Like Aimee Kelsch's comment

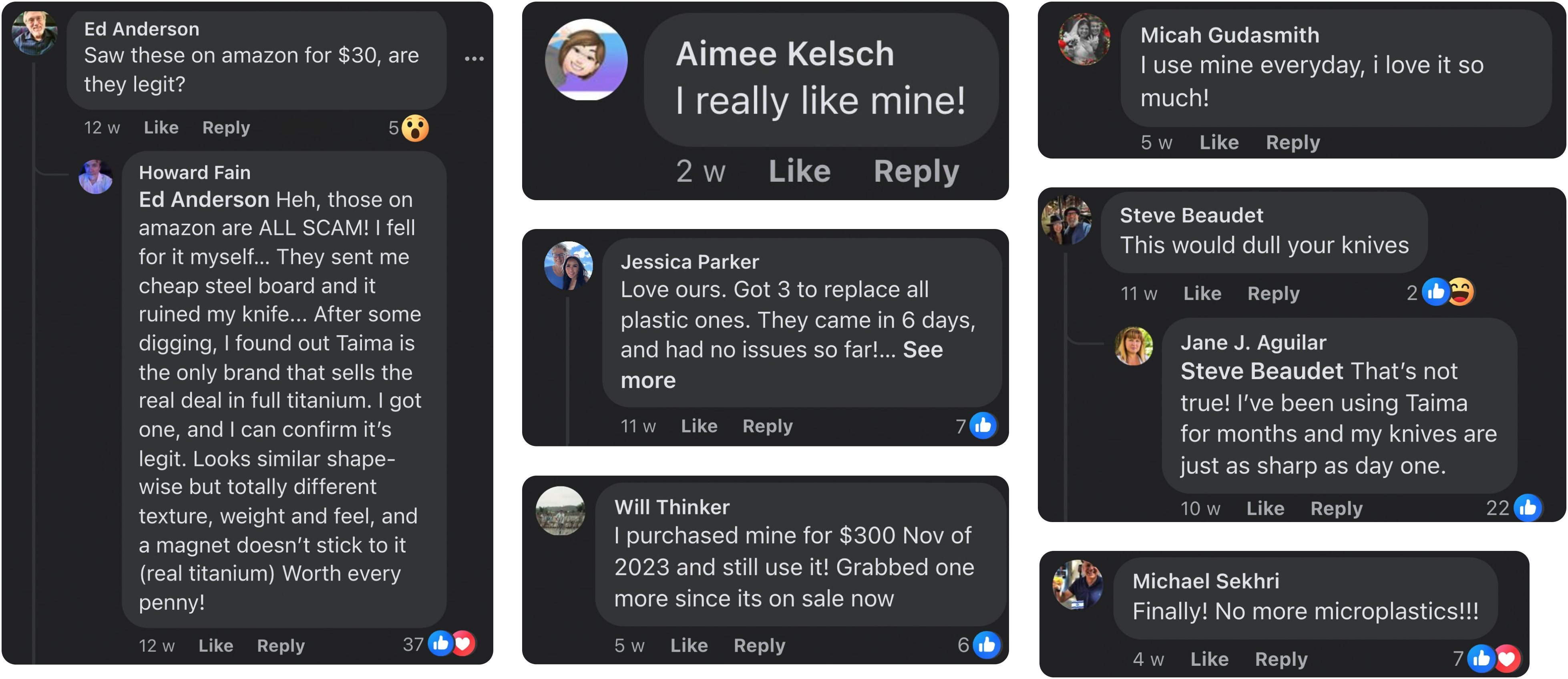point(799,171)
